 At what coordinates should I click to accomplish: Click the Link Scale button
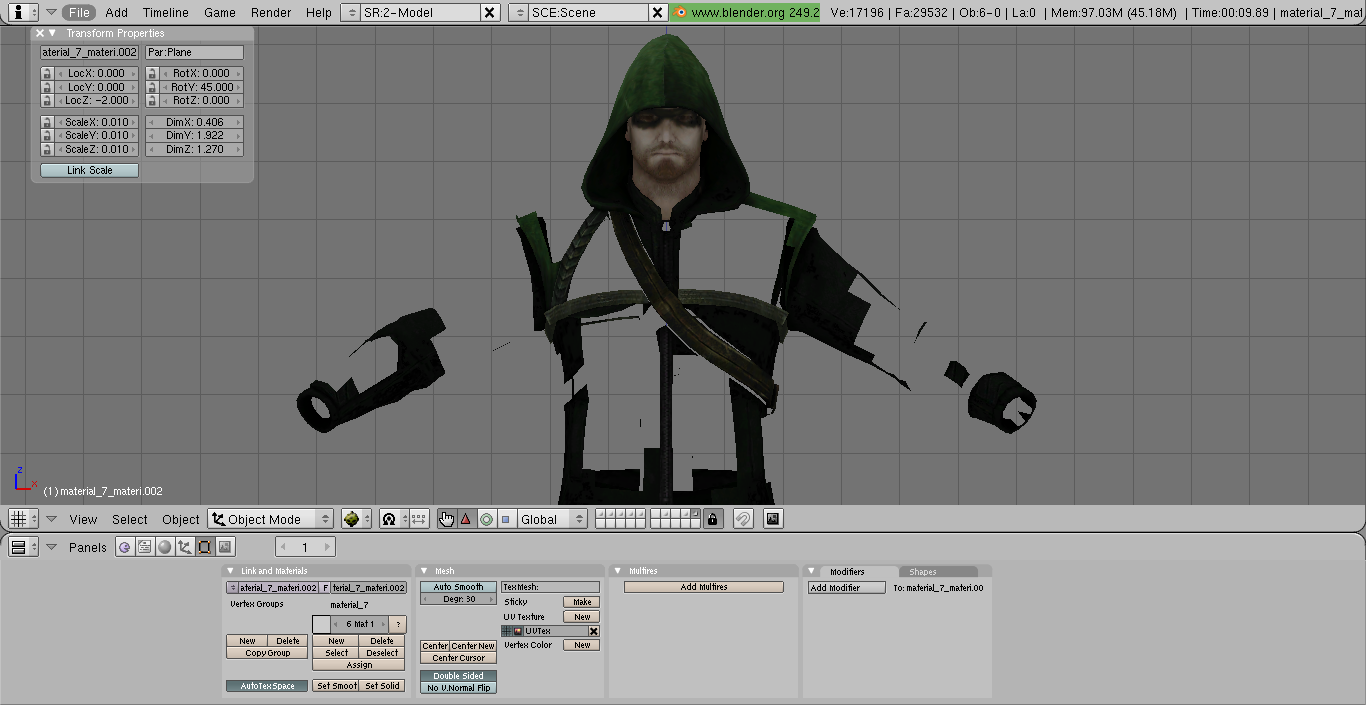click(90, 170)
